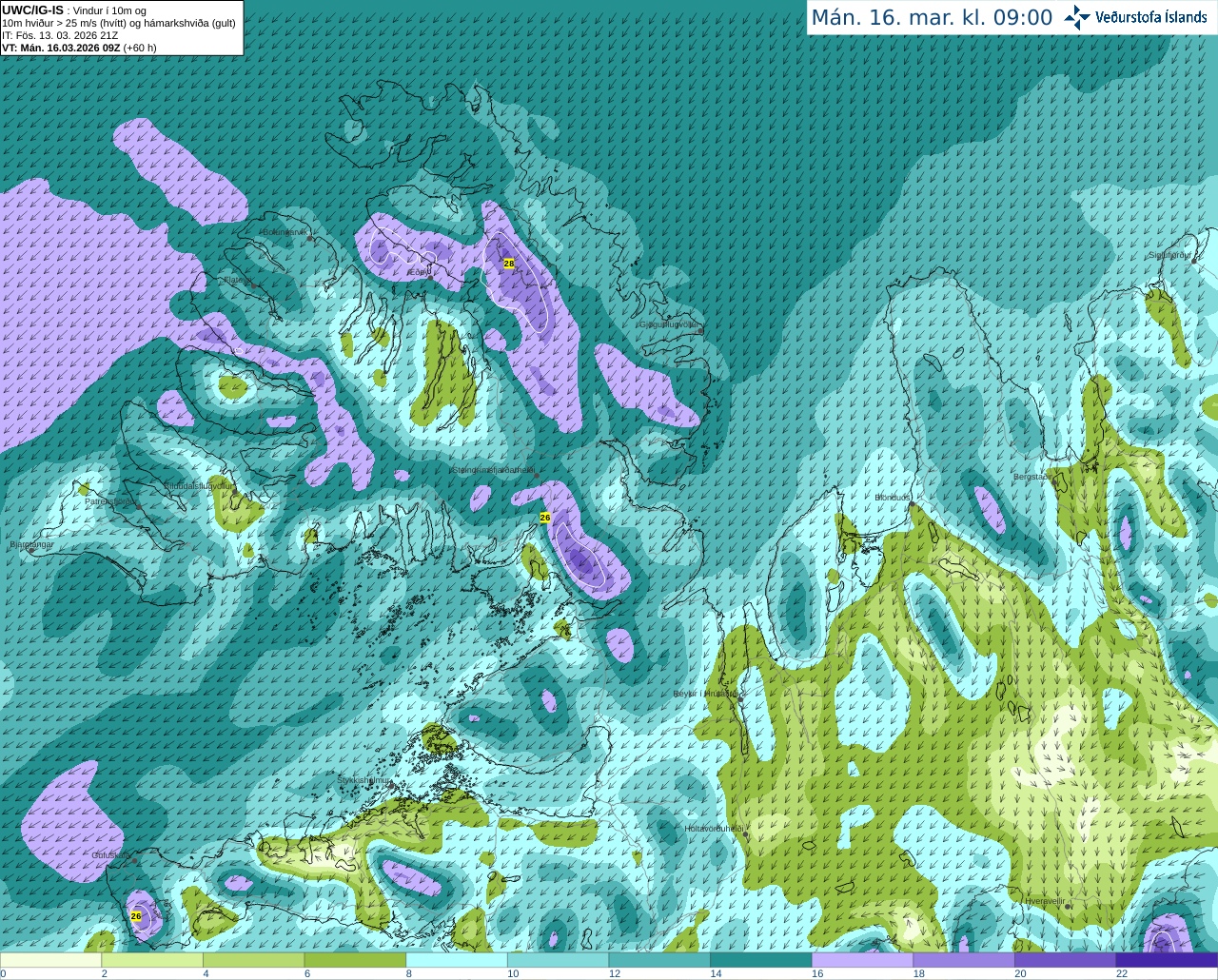The height and width of the screenshot is (980, 1218).
Task: Click the 4–6 m/s green legend swatch
Action: point(253,960)
